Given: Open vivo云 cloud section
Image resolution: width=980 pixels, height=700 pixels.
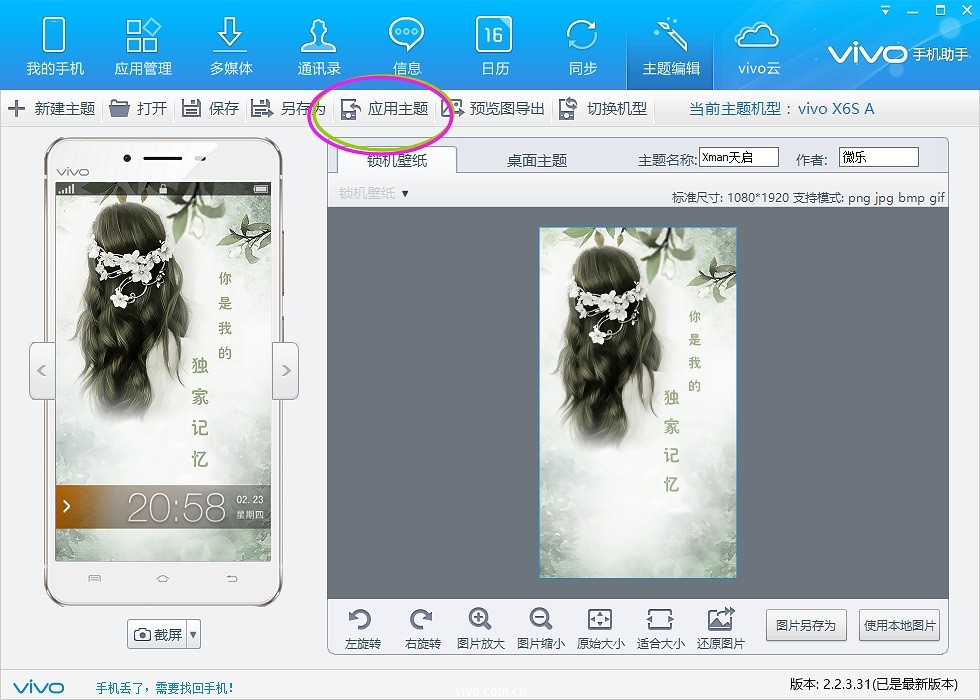Looking at the screenshot, I should point(758,47).
